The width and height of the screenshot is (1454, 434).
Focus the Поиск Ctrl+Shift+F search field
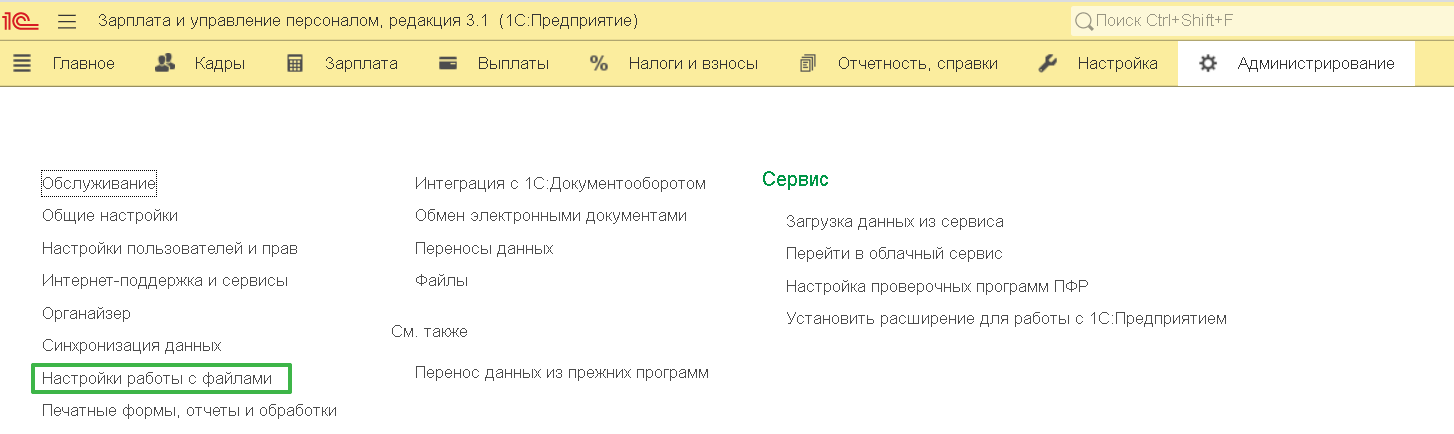1260,21
